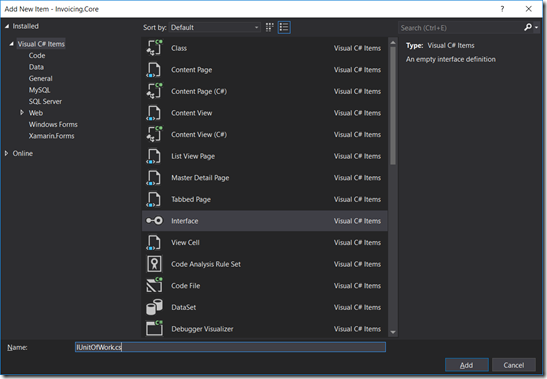Click the scroll up arrow
The height and width of the screenshot is (379, 547).
393,43
